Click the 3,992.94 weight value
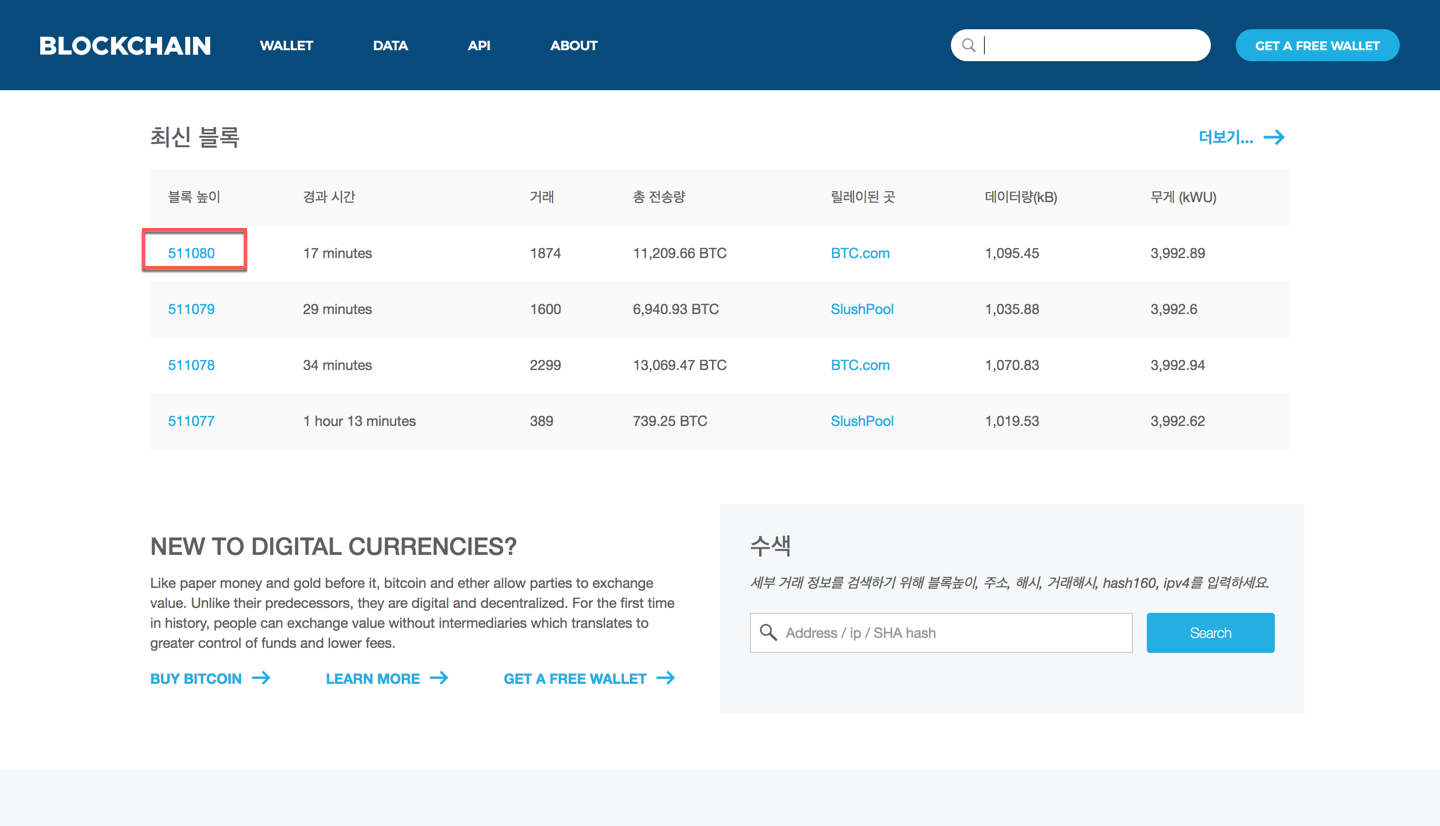 point(1178,365)
